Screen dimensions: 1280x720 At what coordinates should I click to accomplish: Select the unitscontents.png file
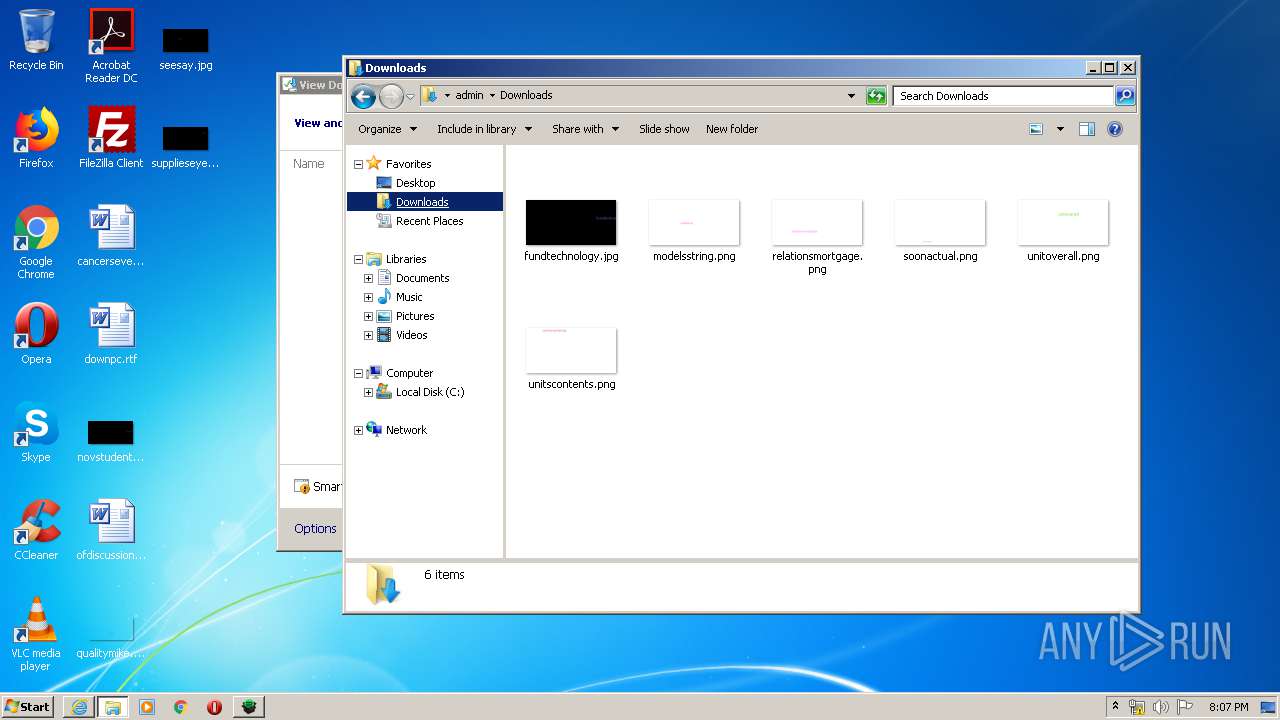click(x=571, y=358)
